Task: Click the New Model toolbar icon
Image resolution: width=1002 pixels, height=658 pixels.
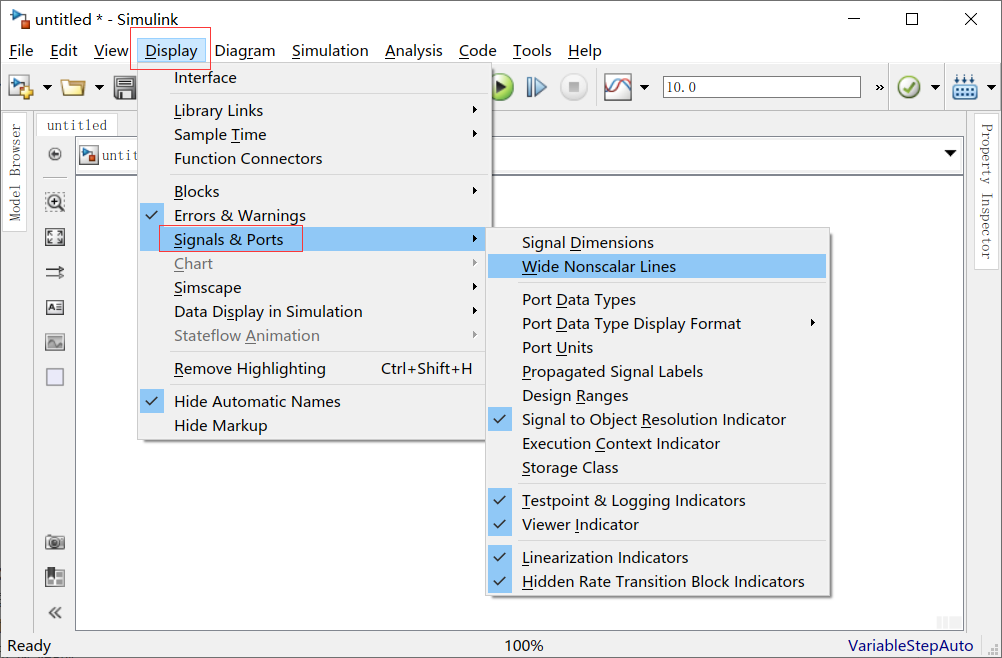Action: pos(21,87)
